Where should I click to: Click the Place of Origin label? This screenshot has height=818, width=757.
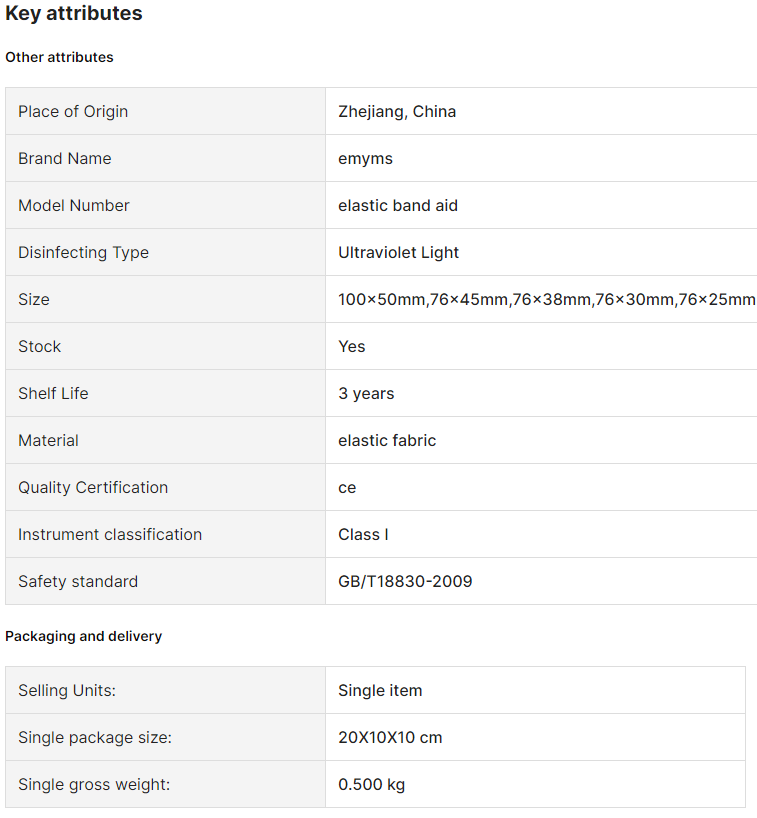[73, 112]
